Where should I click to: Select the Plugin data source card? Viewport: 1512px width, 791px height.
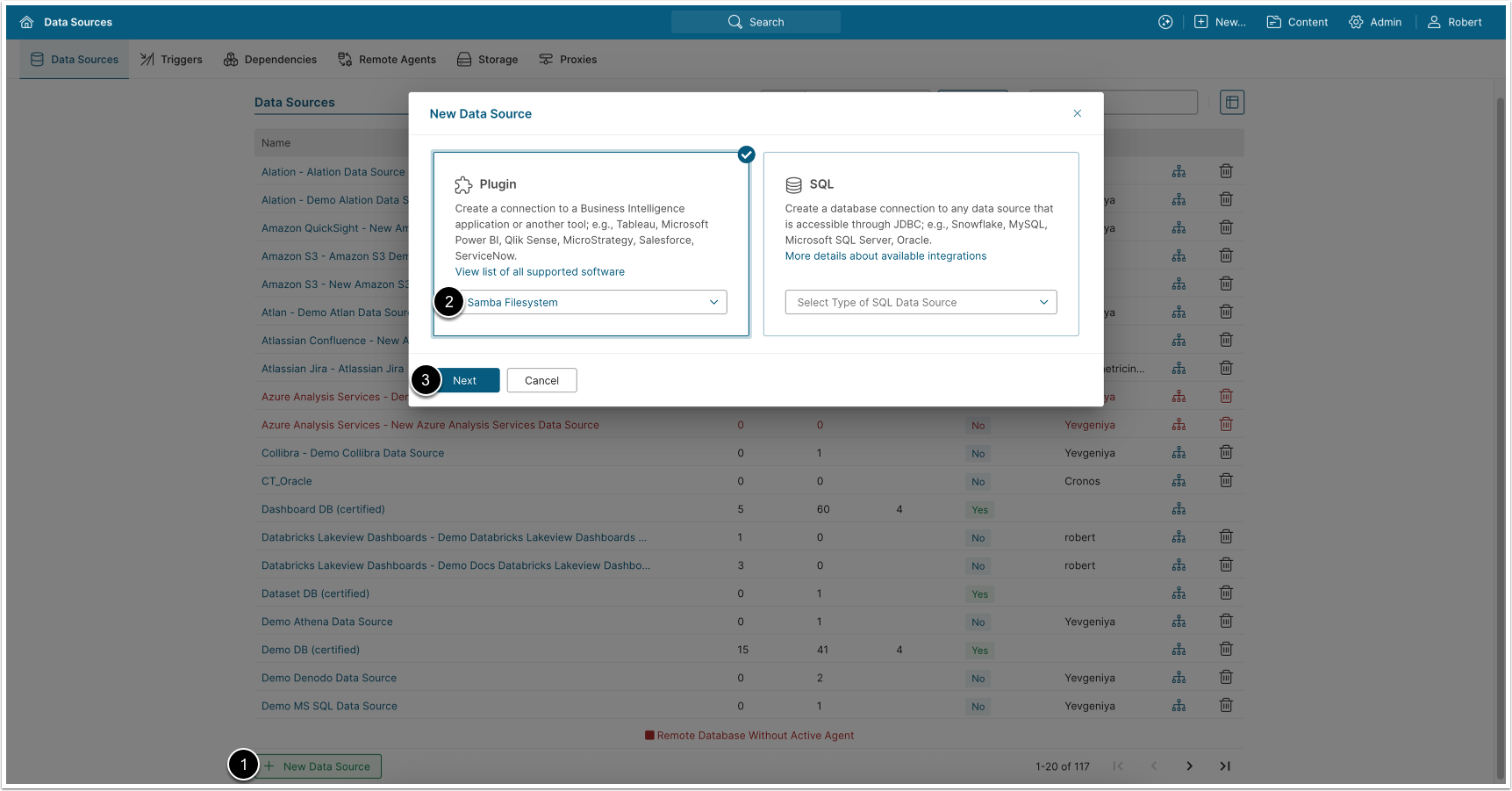(x=591, y=243)
